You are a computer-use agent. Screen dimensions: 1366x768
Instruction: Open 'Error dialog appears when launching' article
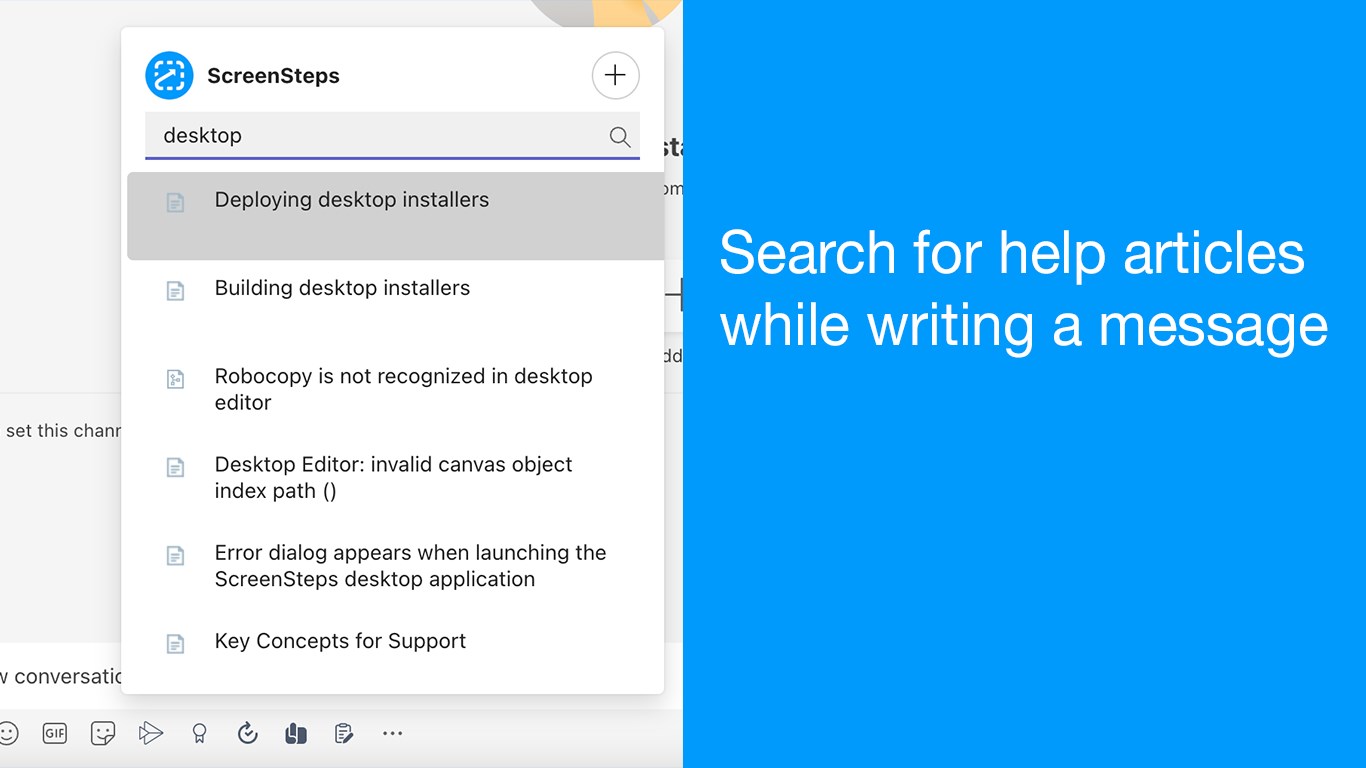point(395,566)
